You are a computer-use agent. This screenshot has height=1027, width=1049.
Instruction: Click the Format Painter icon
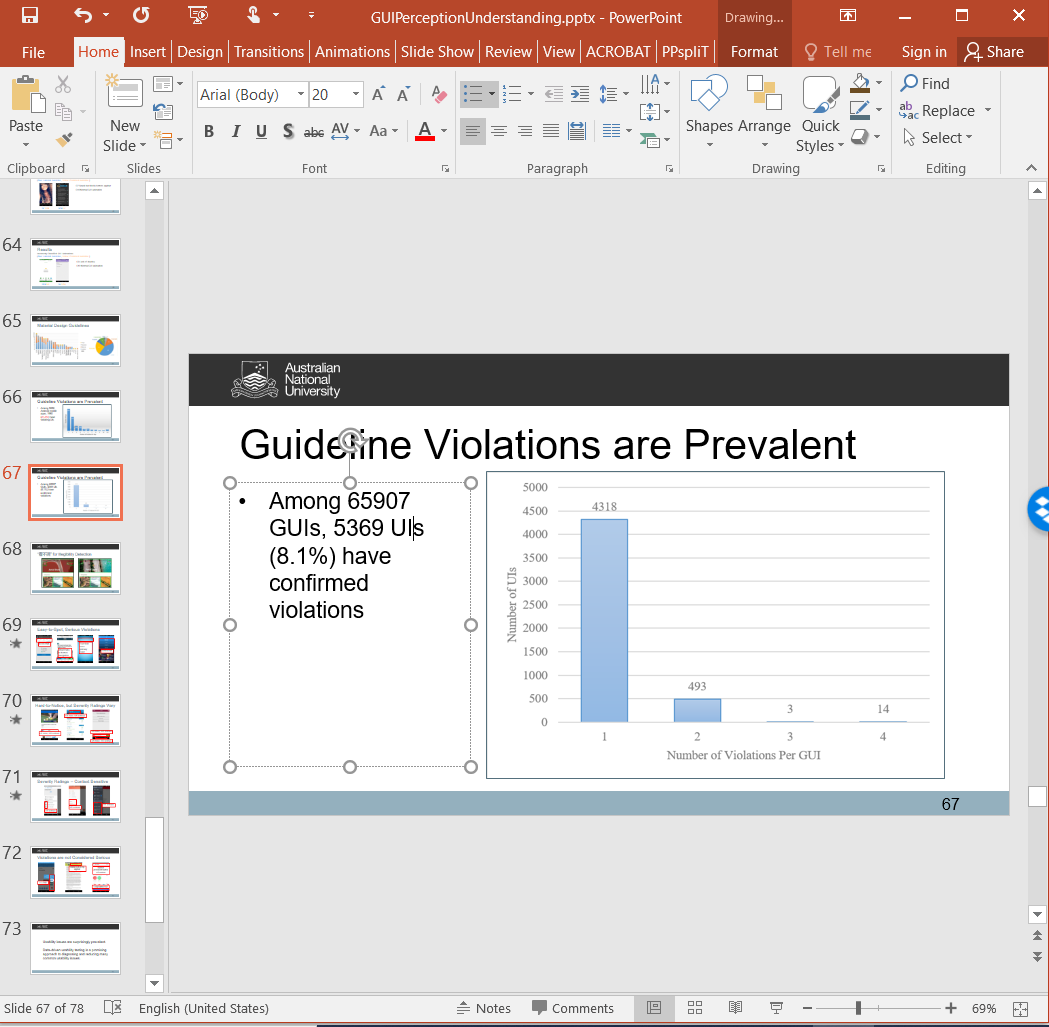(x=65, y=140)
